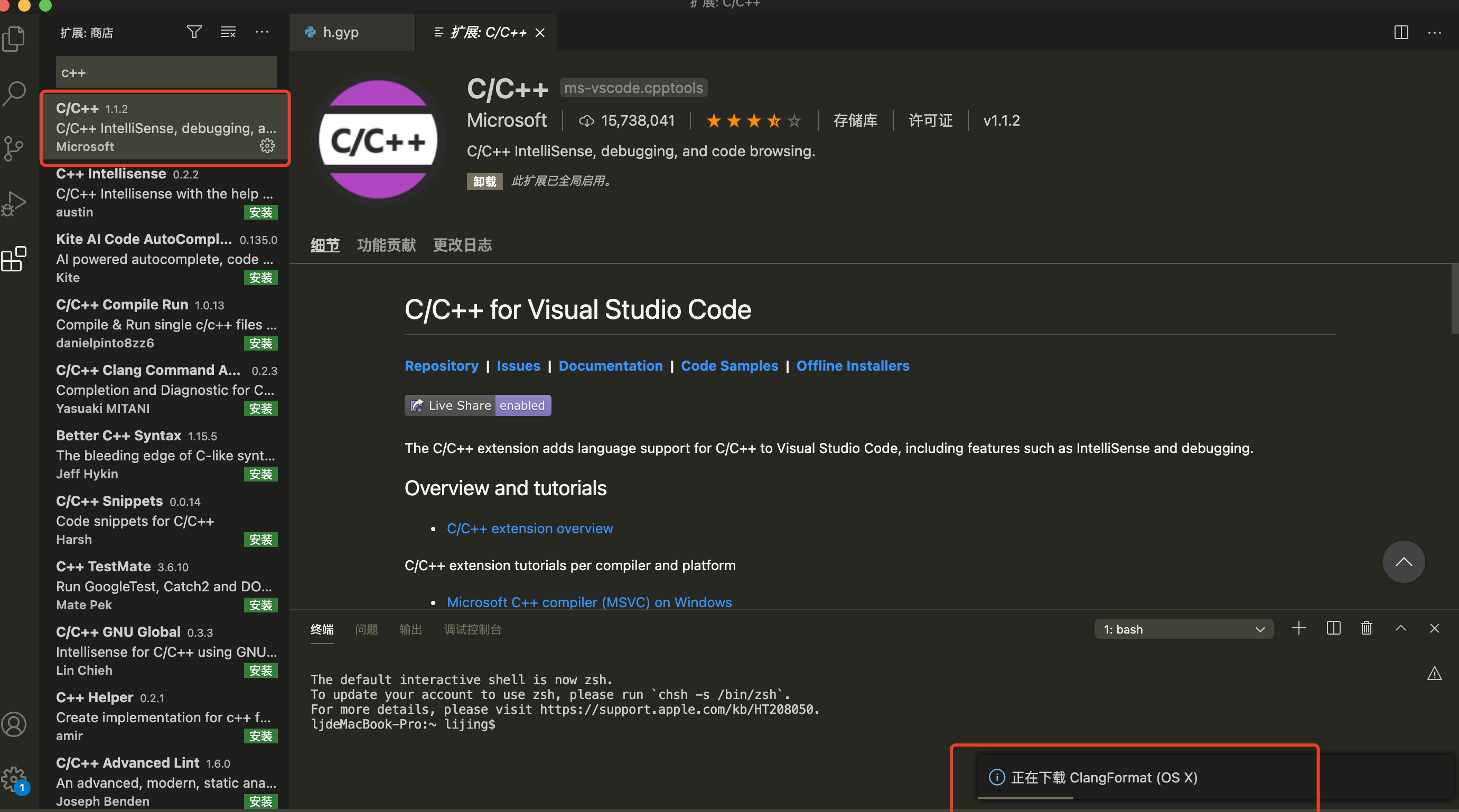Viewport: 1459px width, 812px height.
Task: Install the C/C++ Clang Command Adapter extension
Action: [x=261, y=409]
